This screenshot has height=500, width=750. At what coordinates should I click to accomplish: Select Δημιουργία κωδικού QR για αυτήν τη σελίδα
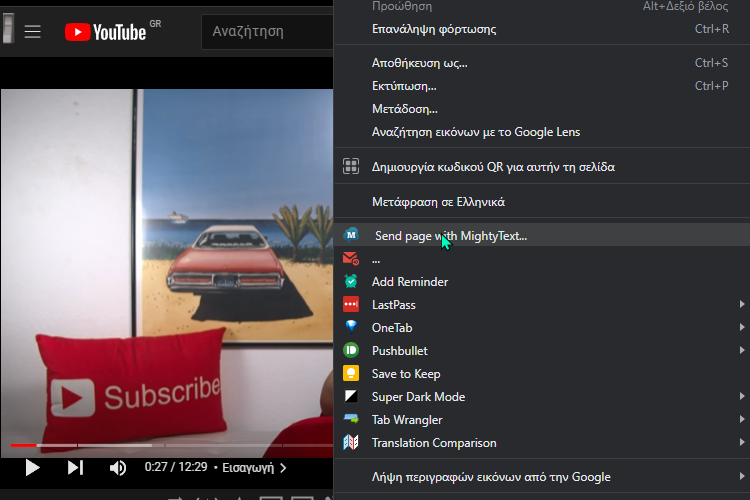point(541,167)
